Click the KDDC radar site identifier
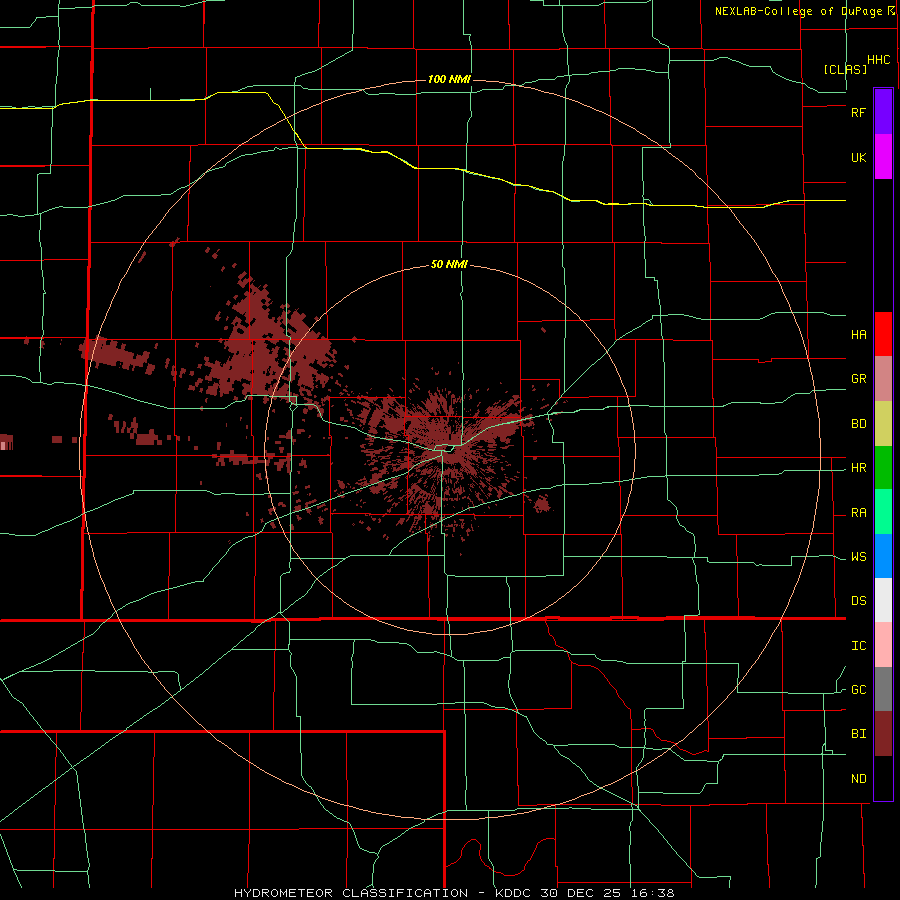Screen dimensions: 900x900 pyautogui.click(x=513, y=893)
